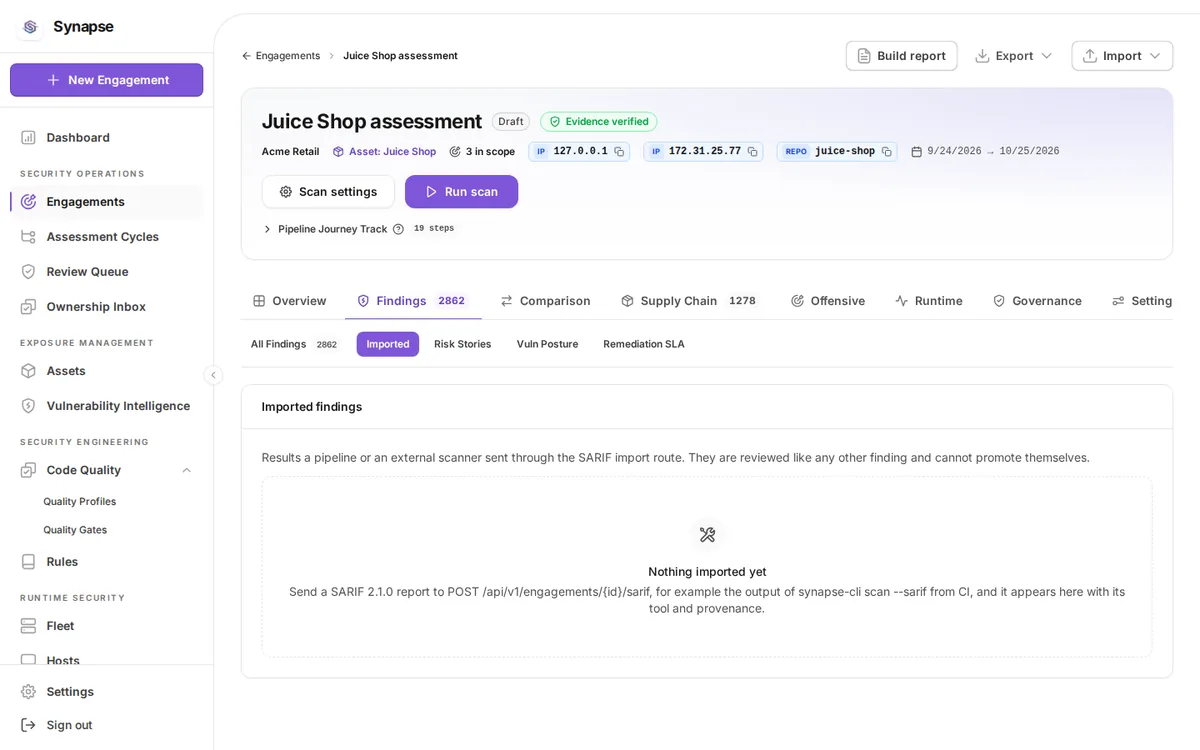This screenshot has height=750, width=1200.
Task: Open the Supply Chain tab
Action: 689,300
